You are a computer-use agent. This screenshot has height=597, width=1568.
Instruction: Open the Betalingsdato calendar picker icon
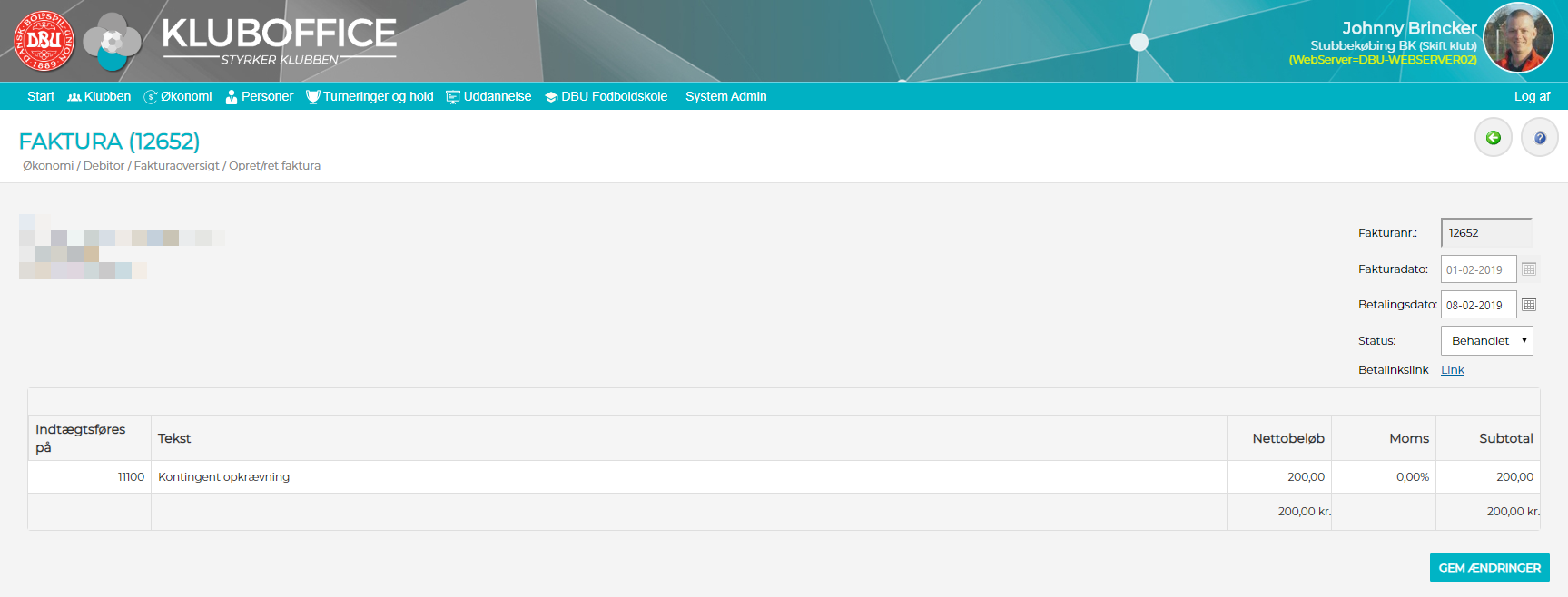(x=1529, y=305)
